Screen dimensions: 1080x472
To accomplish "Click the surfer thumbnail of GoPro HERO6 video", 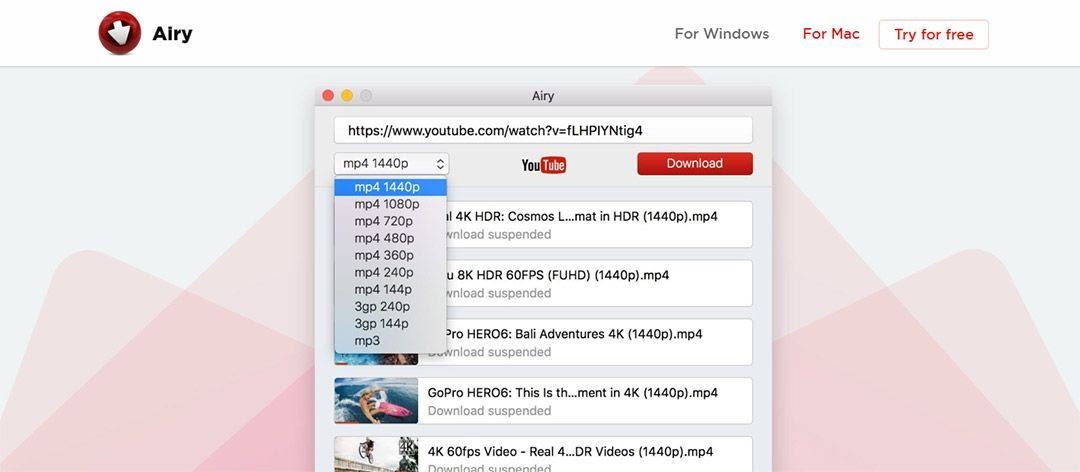I will (x=376, y=400).
